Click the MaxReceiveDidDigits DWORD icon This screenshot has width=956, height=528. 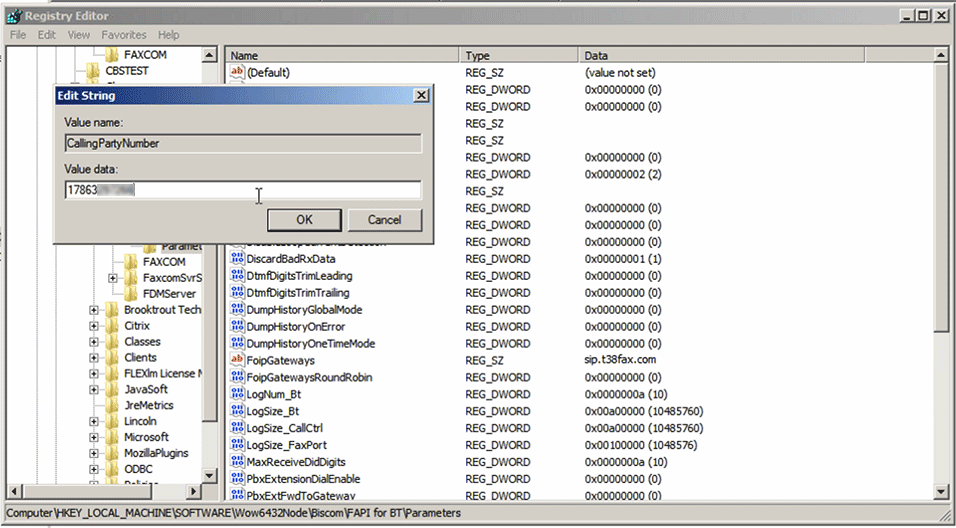pyautogui.click(x=237, y=462)
